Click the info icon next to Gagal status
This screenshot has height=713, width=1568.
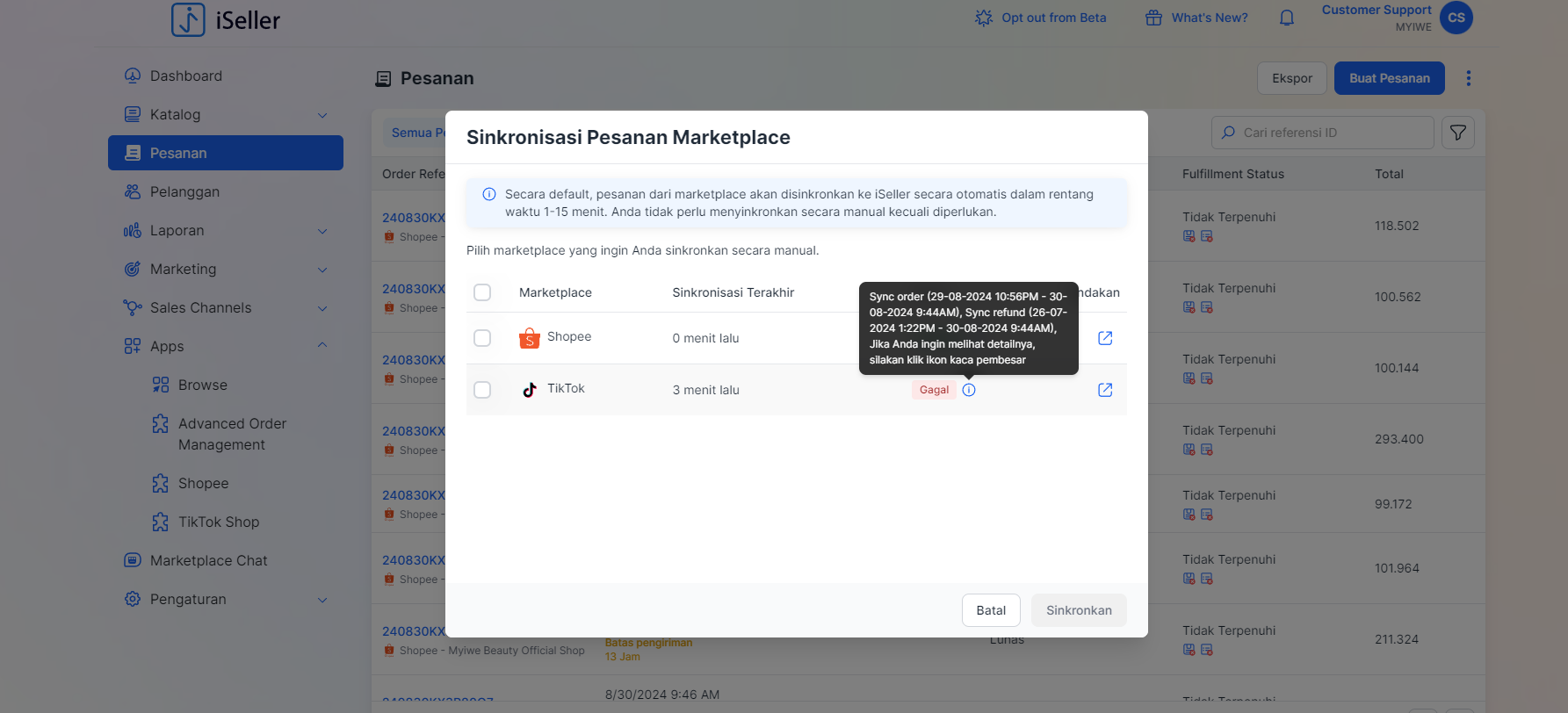coord(969,390)
